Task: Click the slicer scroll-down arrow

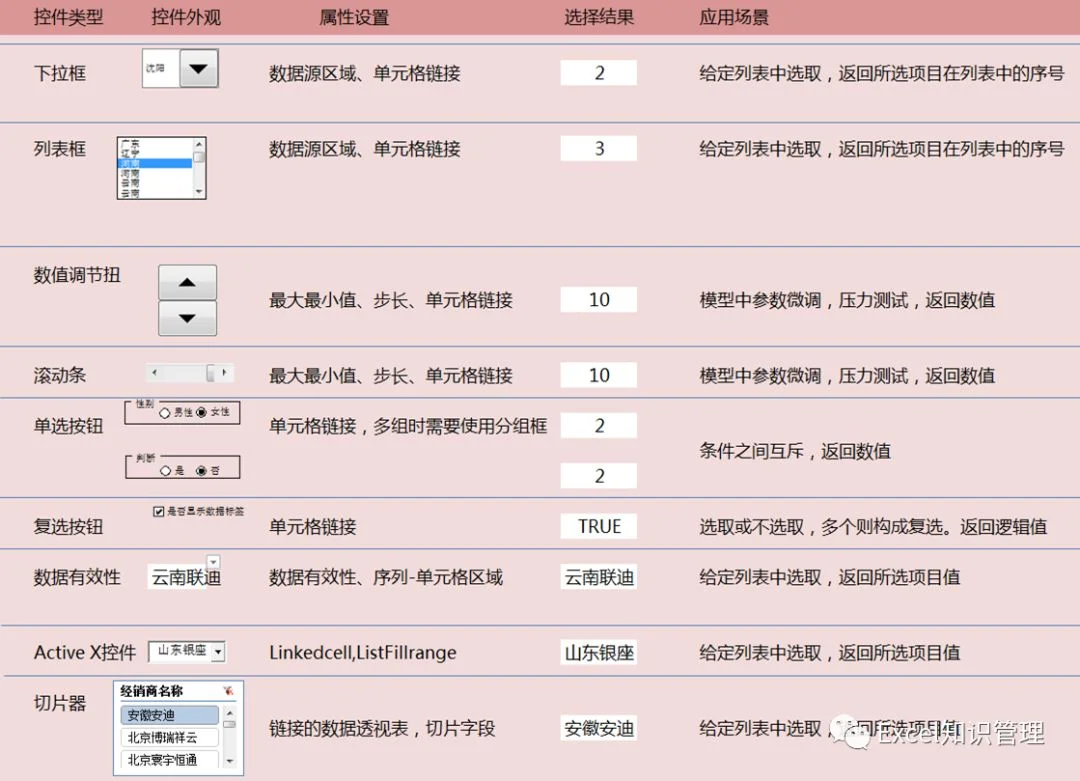Action: click(230, 761)
